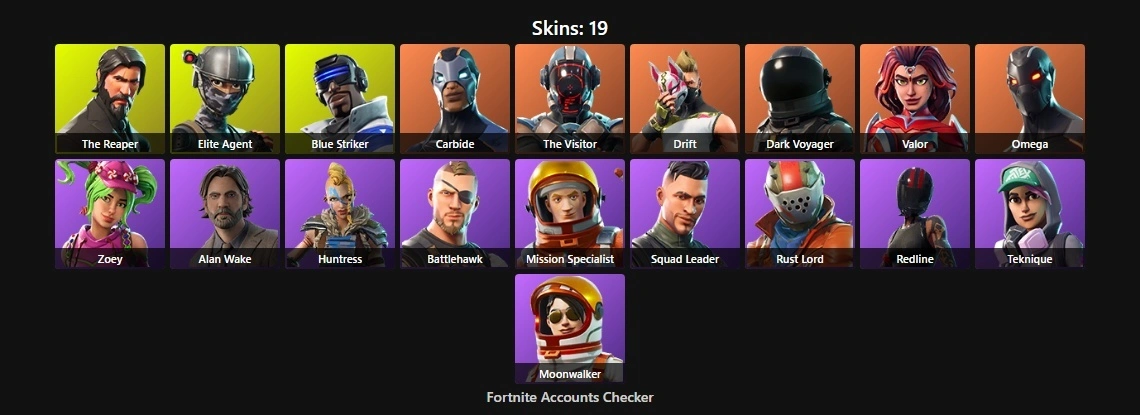This screenshot has width=1140, height=415.
Task: Click the Drift skin portrait
Action: [x=685, y=99]
